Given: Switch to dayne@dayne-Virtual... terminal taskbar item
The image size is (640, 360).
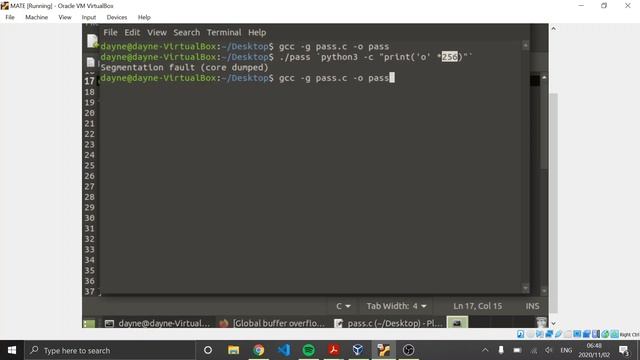Looking at the screenshot, I should point(158,323).
